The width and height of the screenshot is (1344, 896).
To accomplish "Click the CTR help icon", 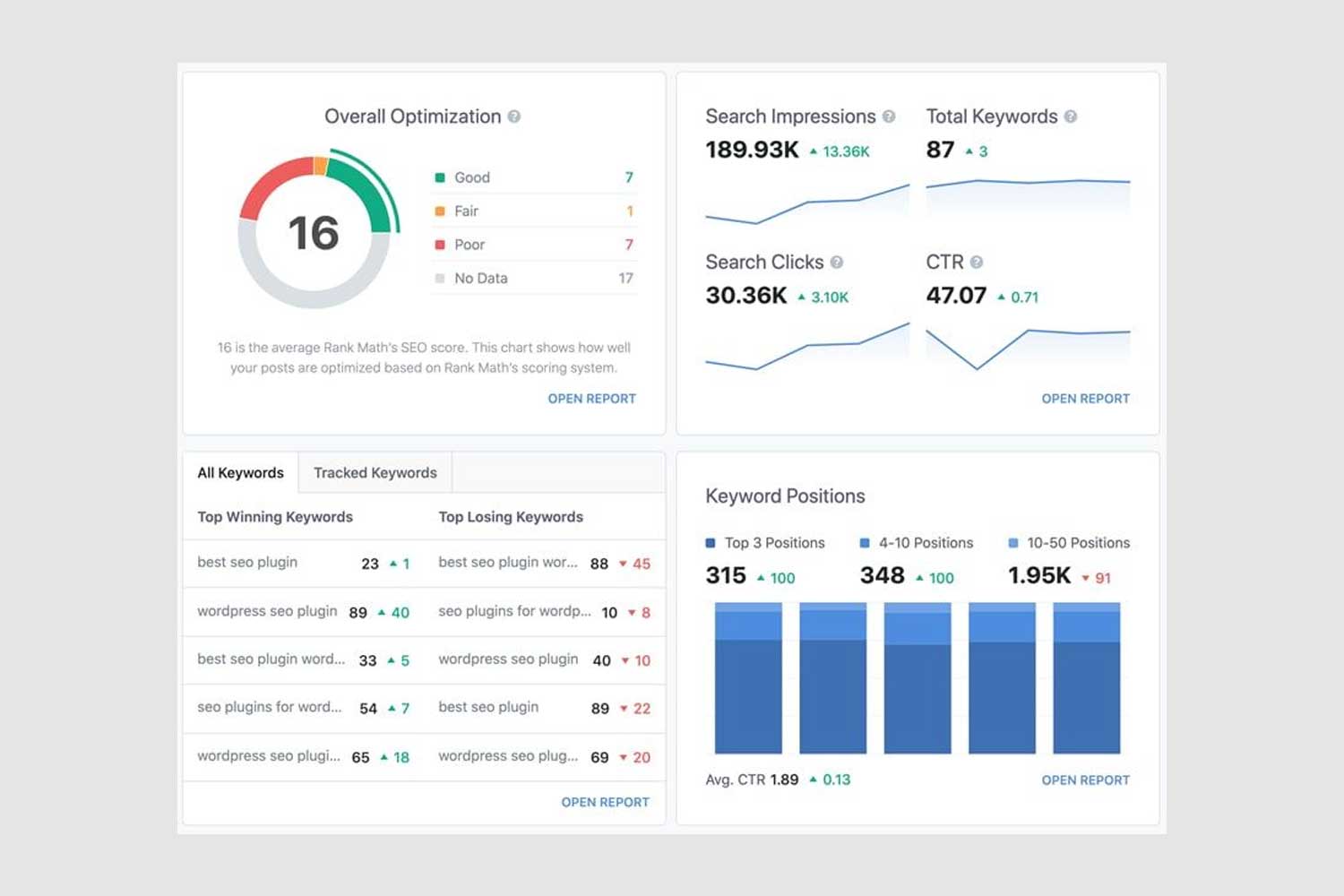I will point(977,263).
